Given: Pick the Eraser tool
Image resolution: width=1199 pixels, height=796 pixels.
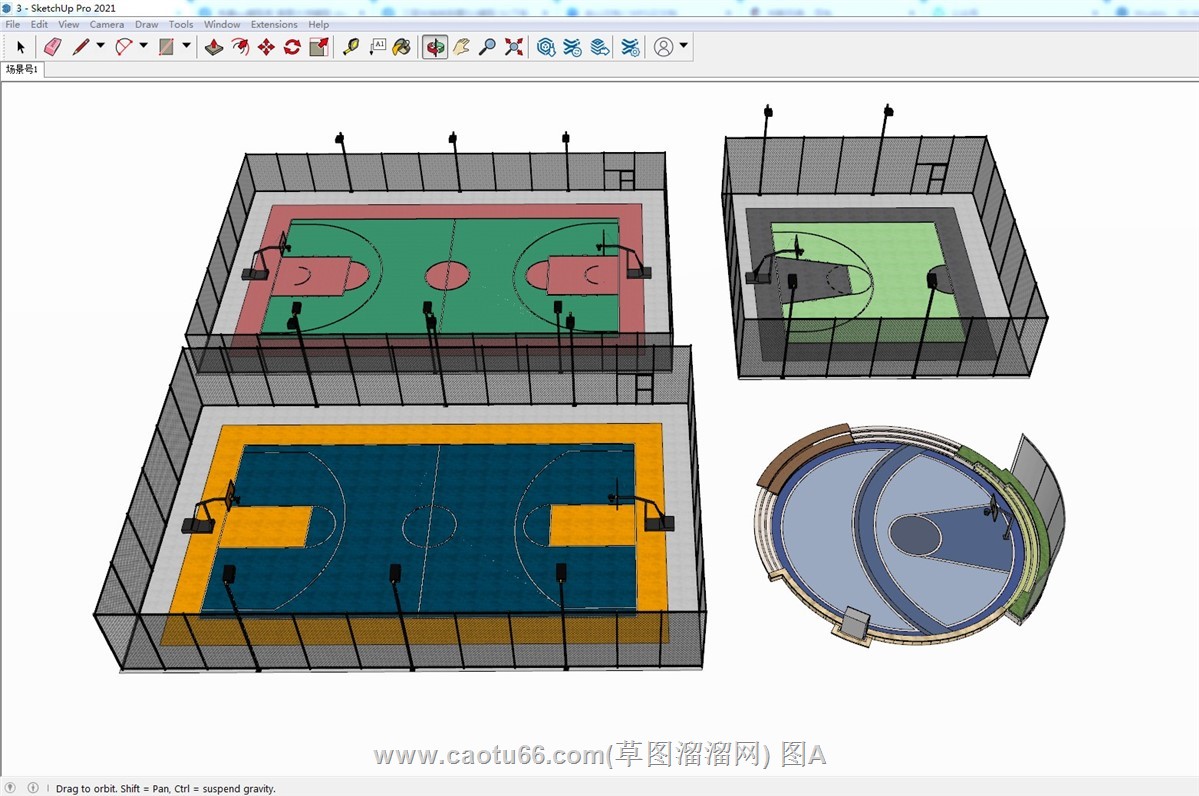Looking at the screenshot, I should pyautogui.click(x=52, y=47).
